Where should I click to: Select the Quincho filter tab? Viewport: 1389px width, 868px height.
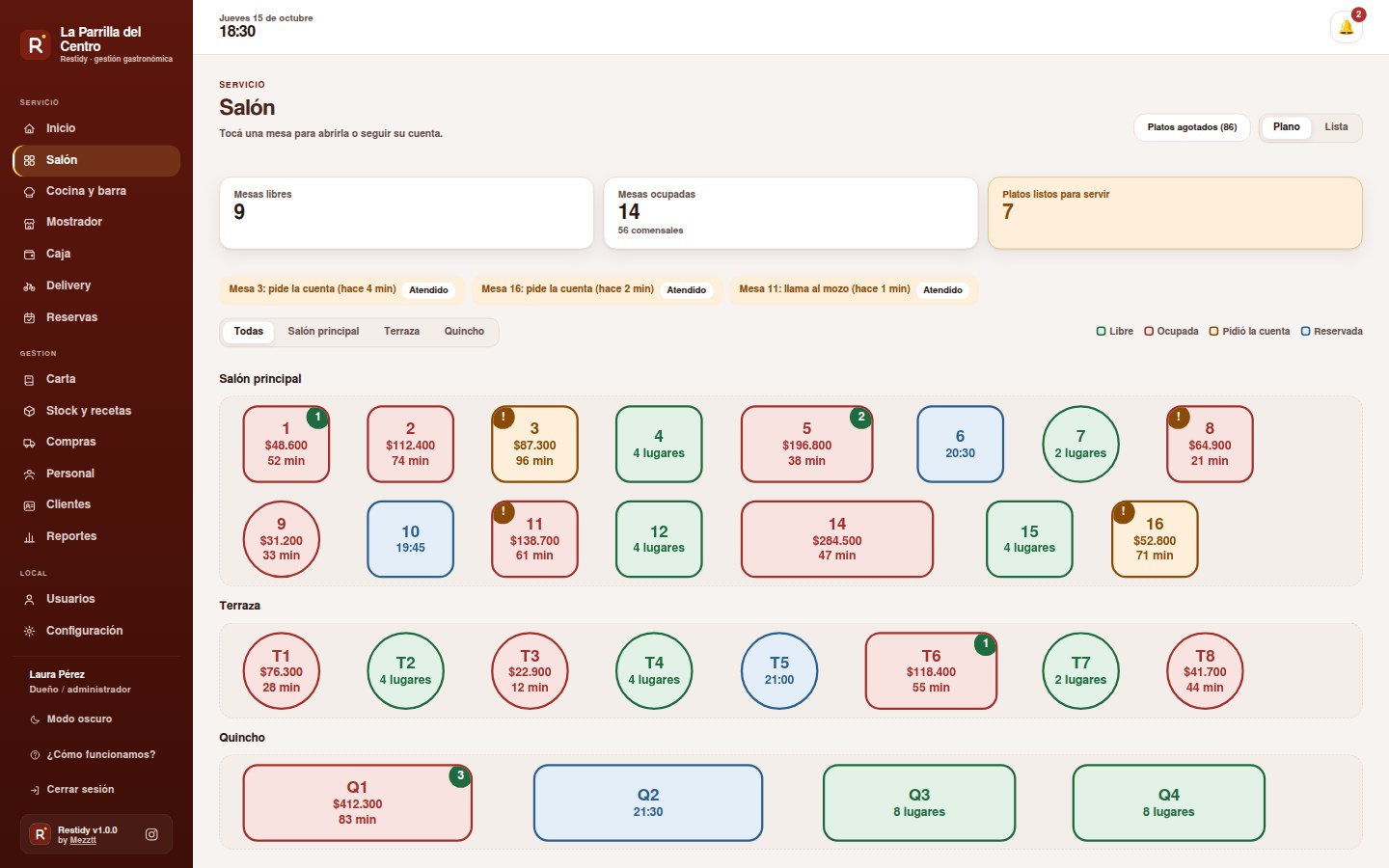click(x=464, y=332)
